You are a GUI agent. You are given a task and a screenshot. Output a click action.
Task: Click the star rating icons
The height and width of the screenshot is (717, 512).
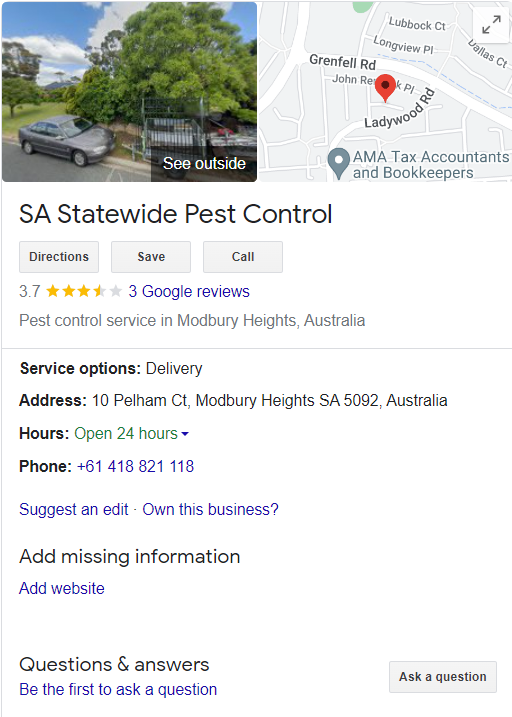coord(84,291)
